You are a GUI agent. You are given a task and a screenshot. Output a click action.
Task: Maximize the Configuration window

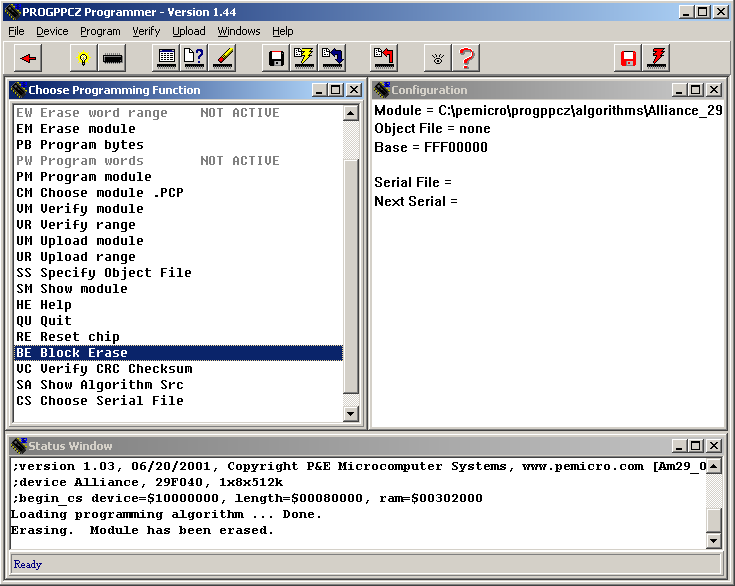[x=696, y=90]
